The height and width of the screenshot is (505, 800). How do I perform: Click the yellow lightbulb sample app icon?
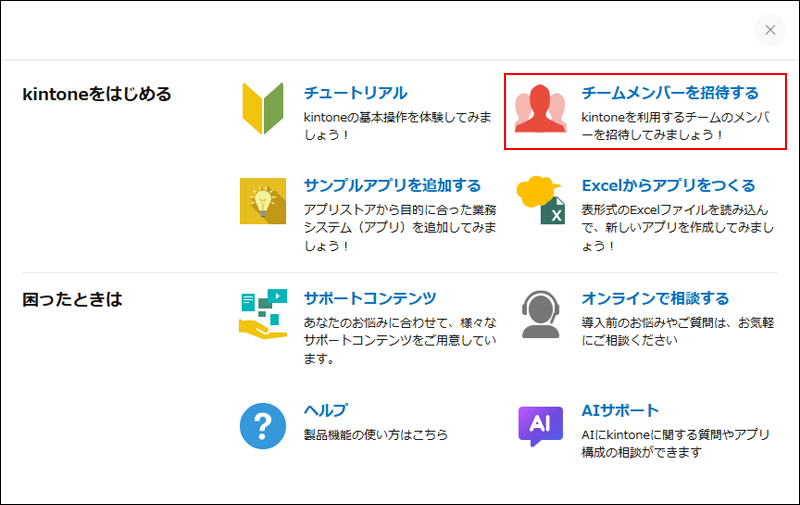coord(263,201)
